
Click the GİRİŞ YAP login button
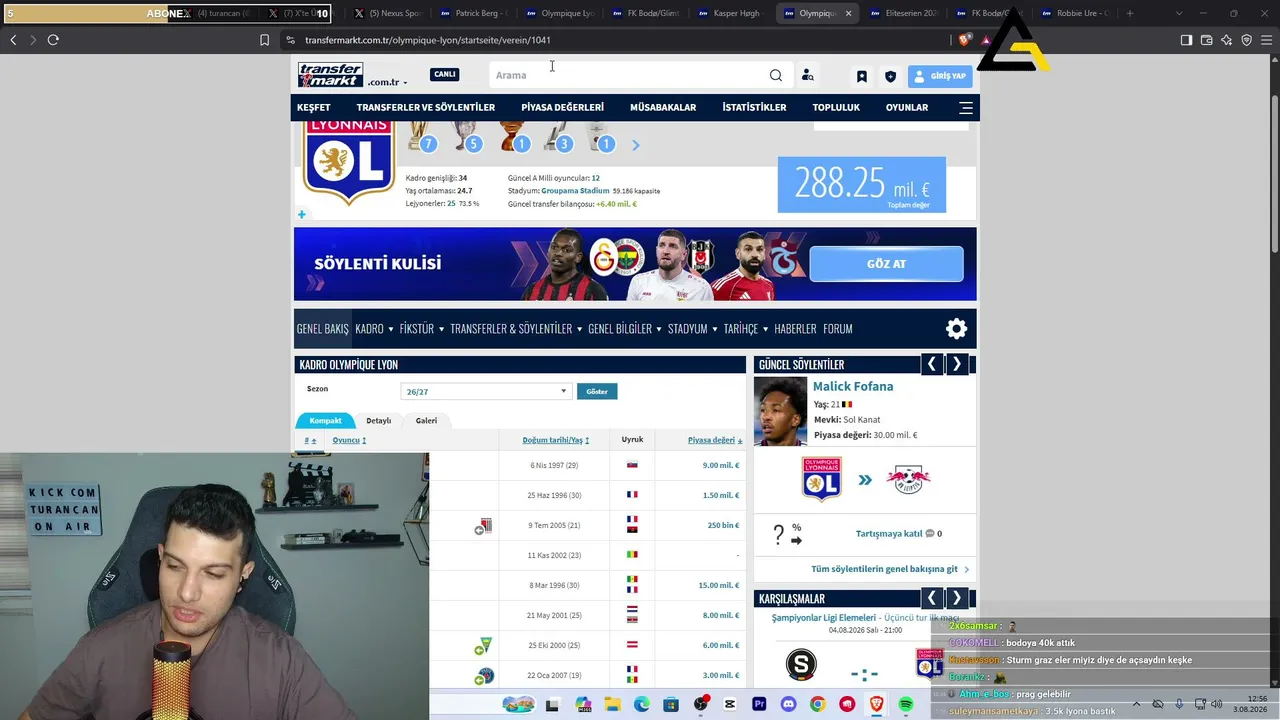coord(940,76)
